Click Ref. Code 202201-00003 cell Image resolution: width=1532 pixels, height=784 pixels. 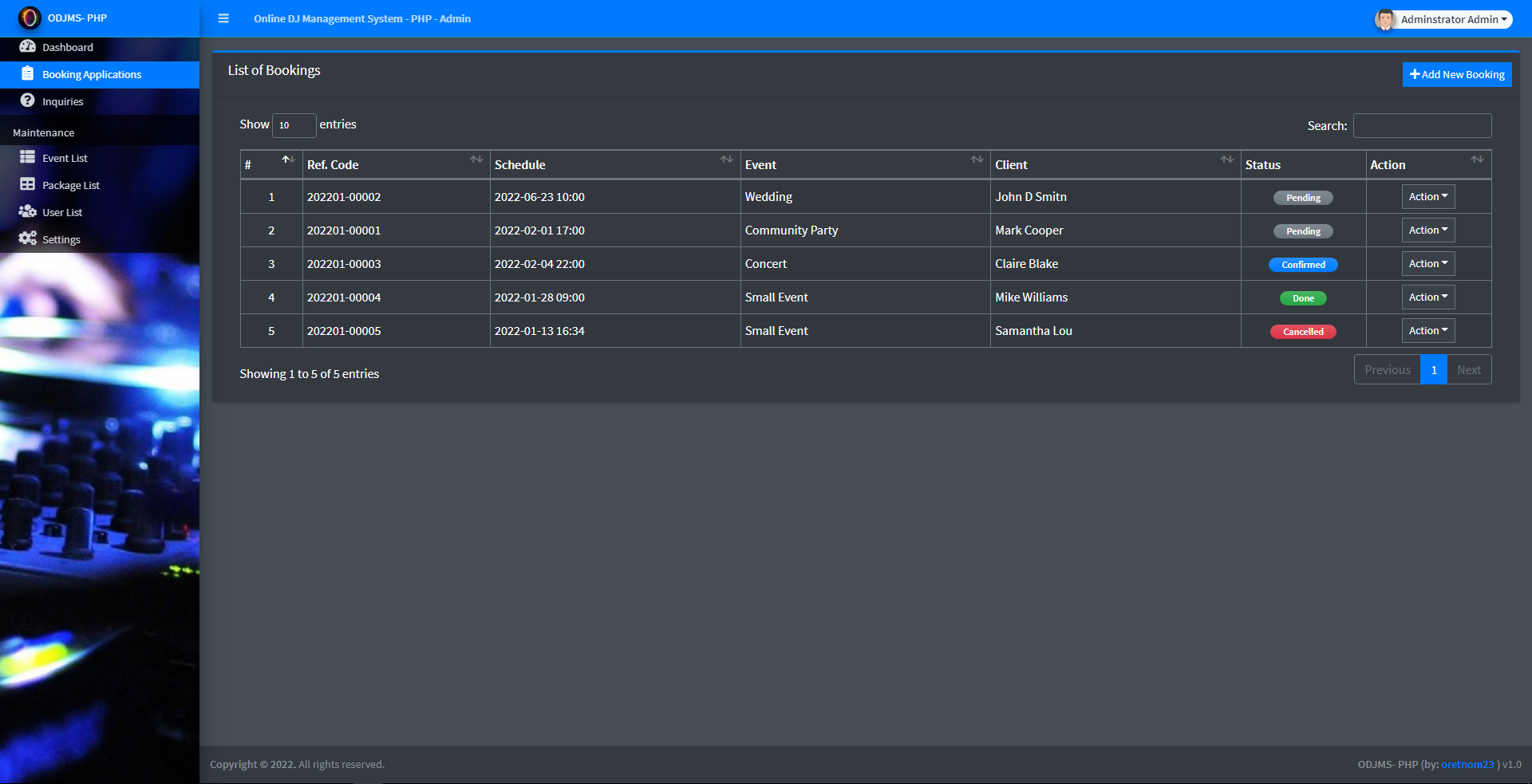tap(397, 264)
